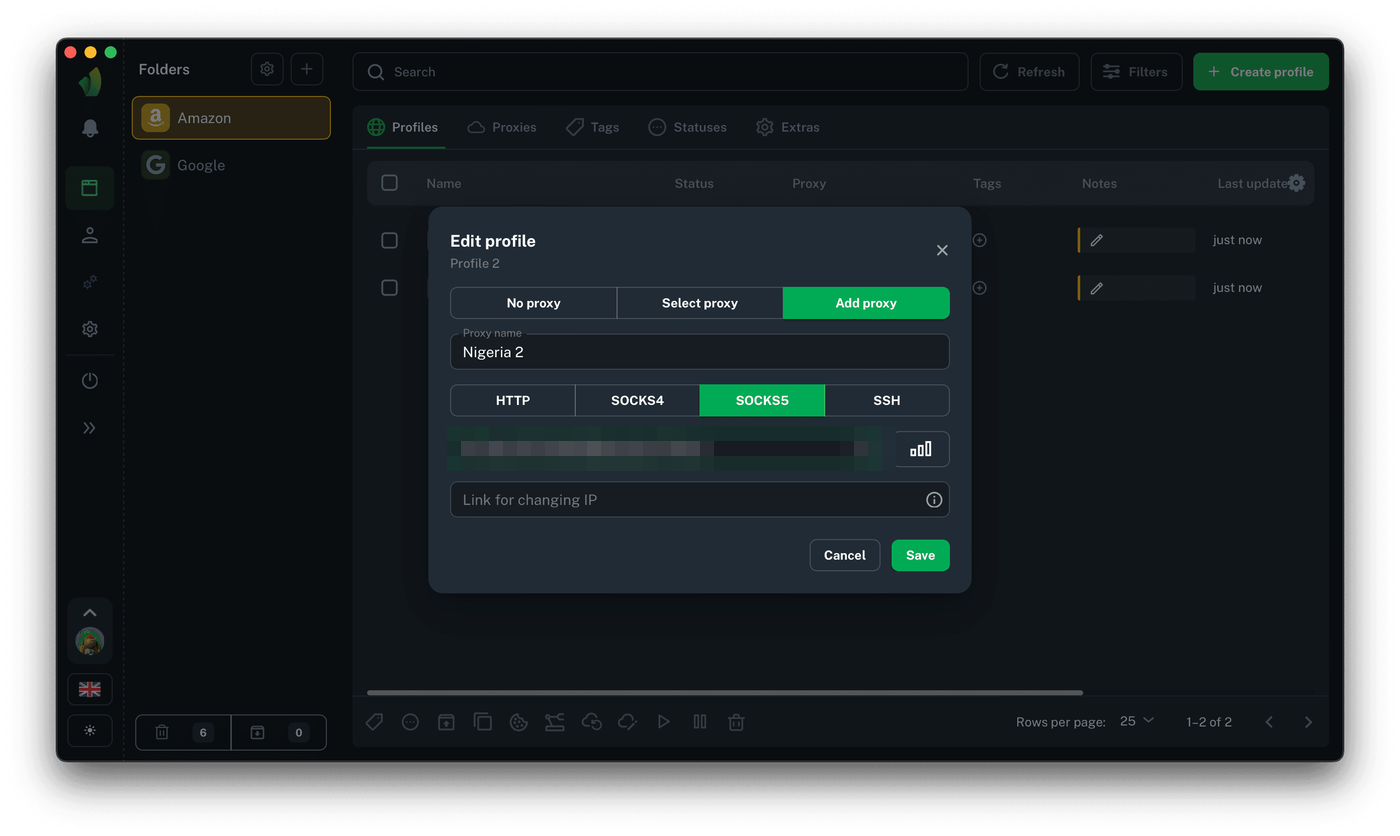Select the HTTP proxy type

tap(513, 400)
